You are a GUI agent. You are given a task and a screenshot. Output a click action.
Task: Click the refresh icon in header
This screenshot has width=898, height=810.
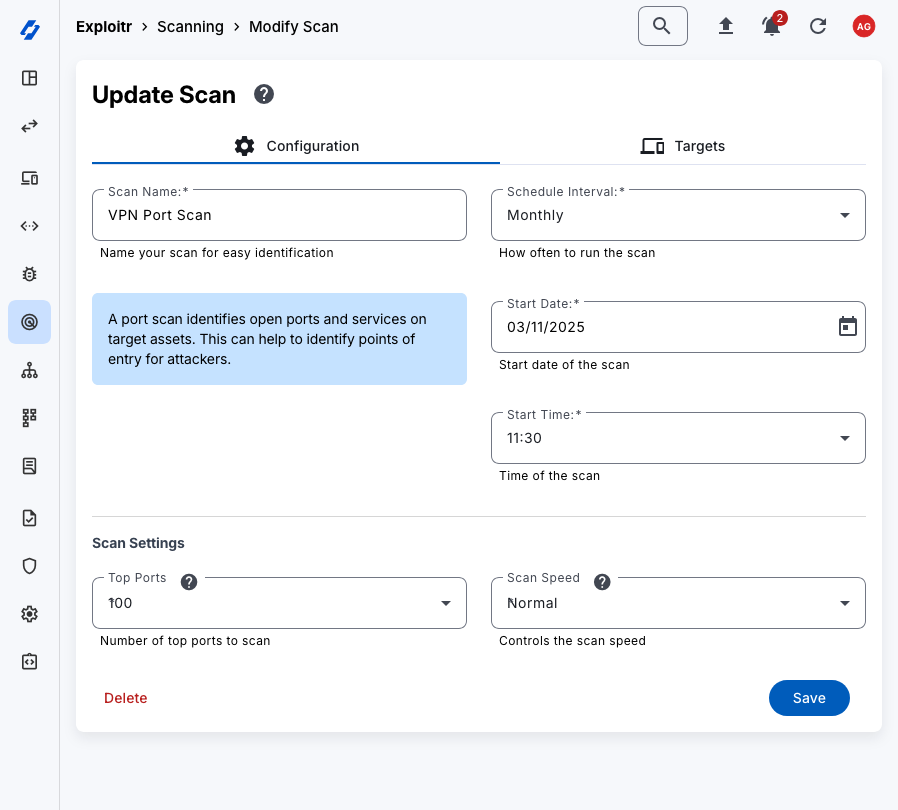tap(818, 27)
